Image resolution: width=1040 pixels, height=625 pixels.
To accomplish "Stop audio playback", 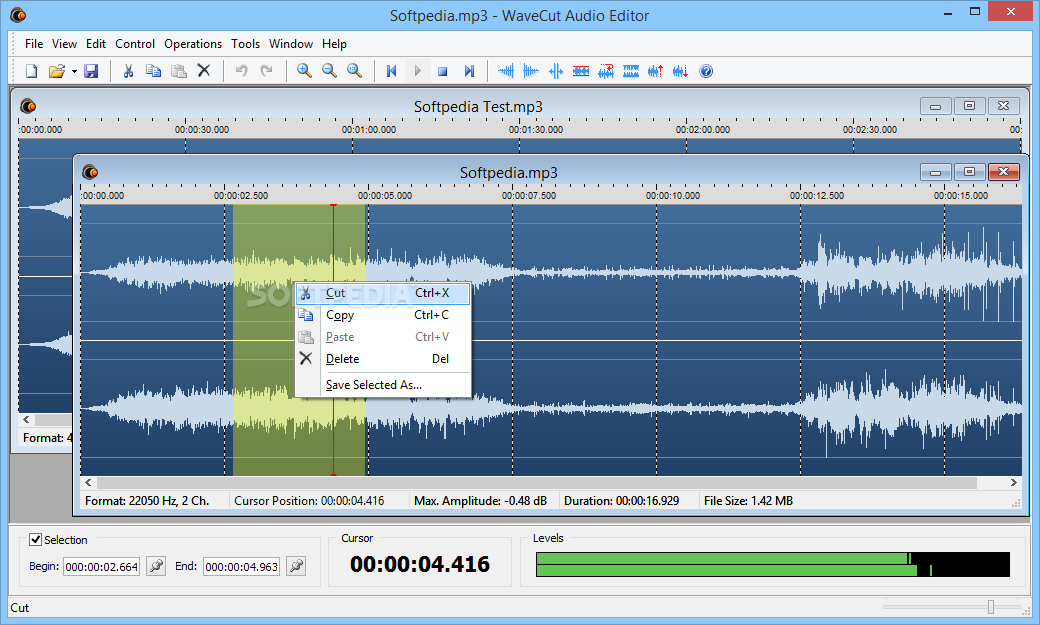I will (x=442, y=71).
